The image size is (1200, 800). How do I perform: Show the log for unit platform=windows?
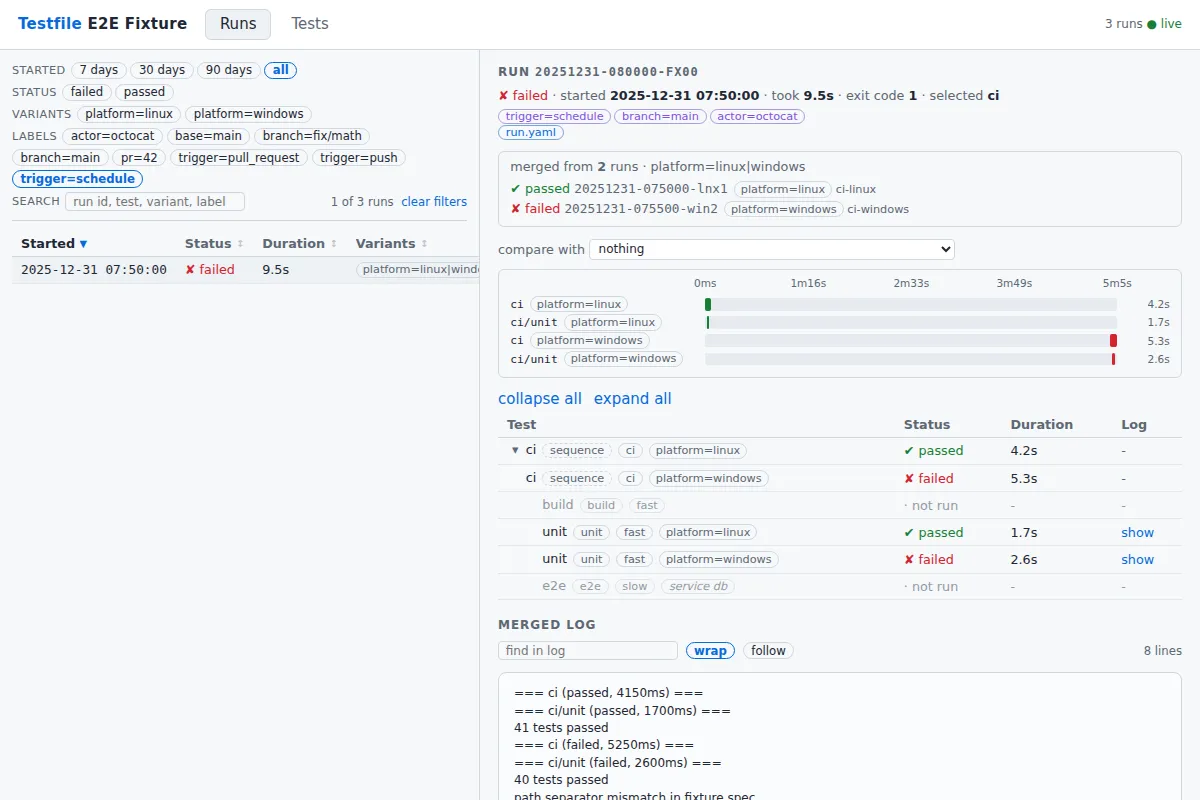1138,560
